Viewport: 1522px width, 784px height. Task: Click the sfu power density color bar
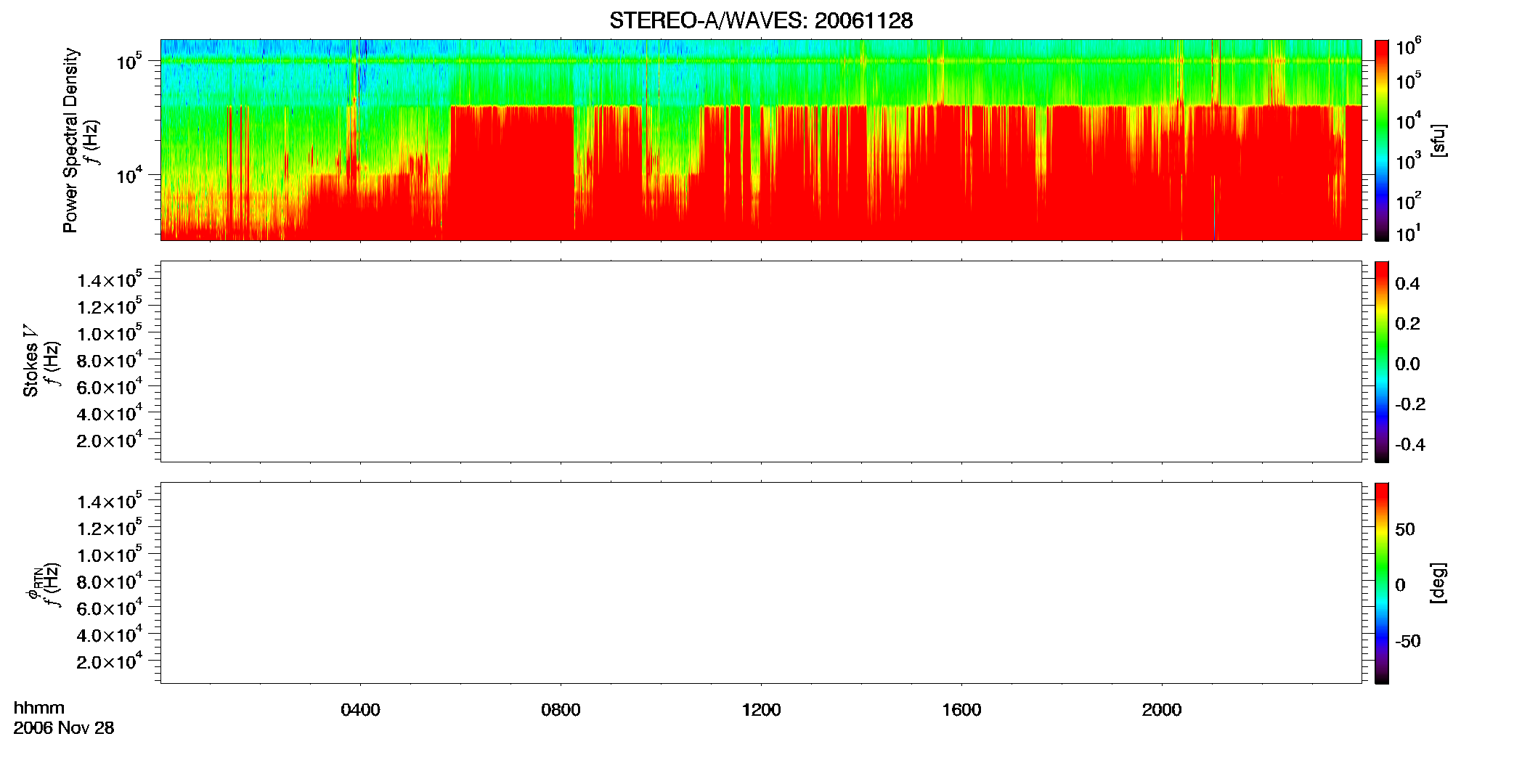[x=1382, y=140]
